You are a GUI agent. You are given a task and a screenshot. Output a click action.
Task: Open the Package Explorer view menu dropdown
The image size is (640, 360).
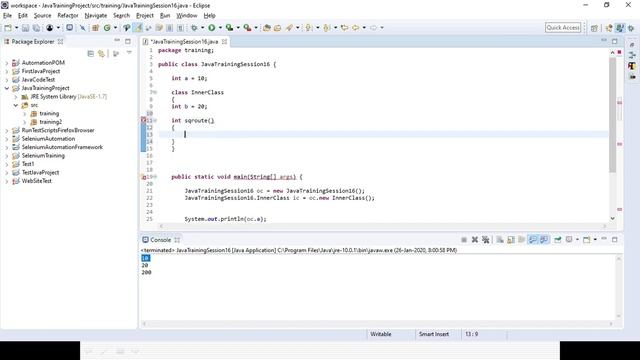pyautogui.click(x=129, y=53)
